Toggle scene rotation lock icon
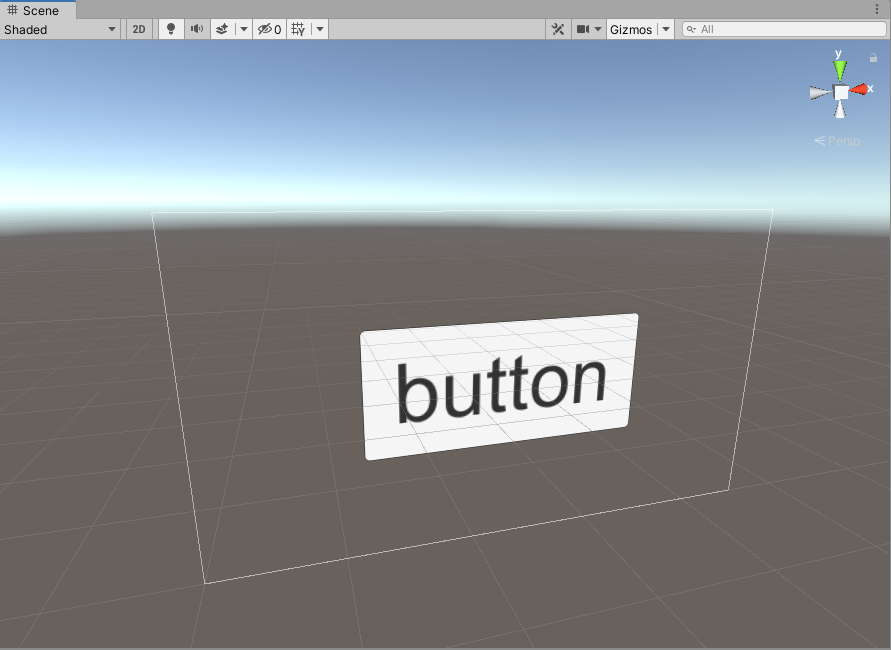891x650 pixels. click(x=873, y=58)
